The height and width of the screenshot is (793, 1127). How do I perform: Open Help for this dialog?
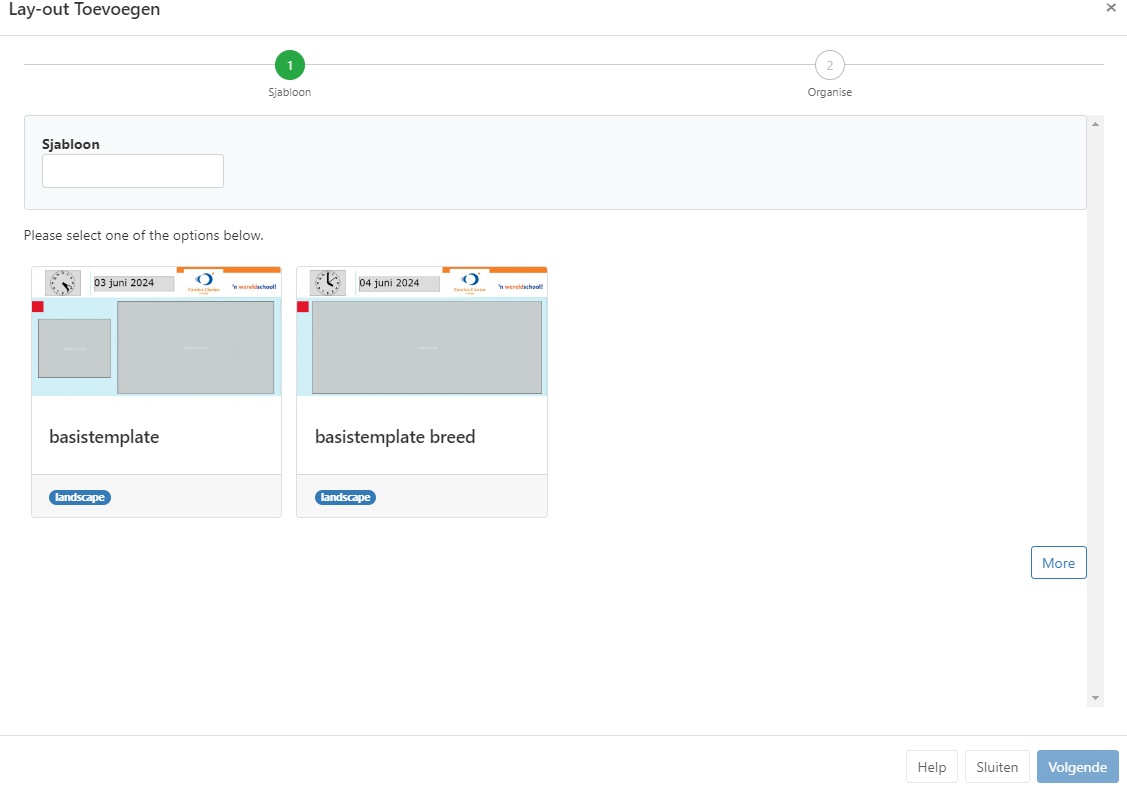pos(931,767)
